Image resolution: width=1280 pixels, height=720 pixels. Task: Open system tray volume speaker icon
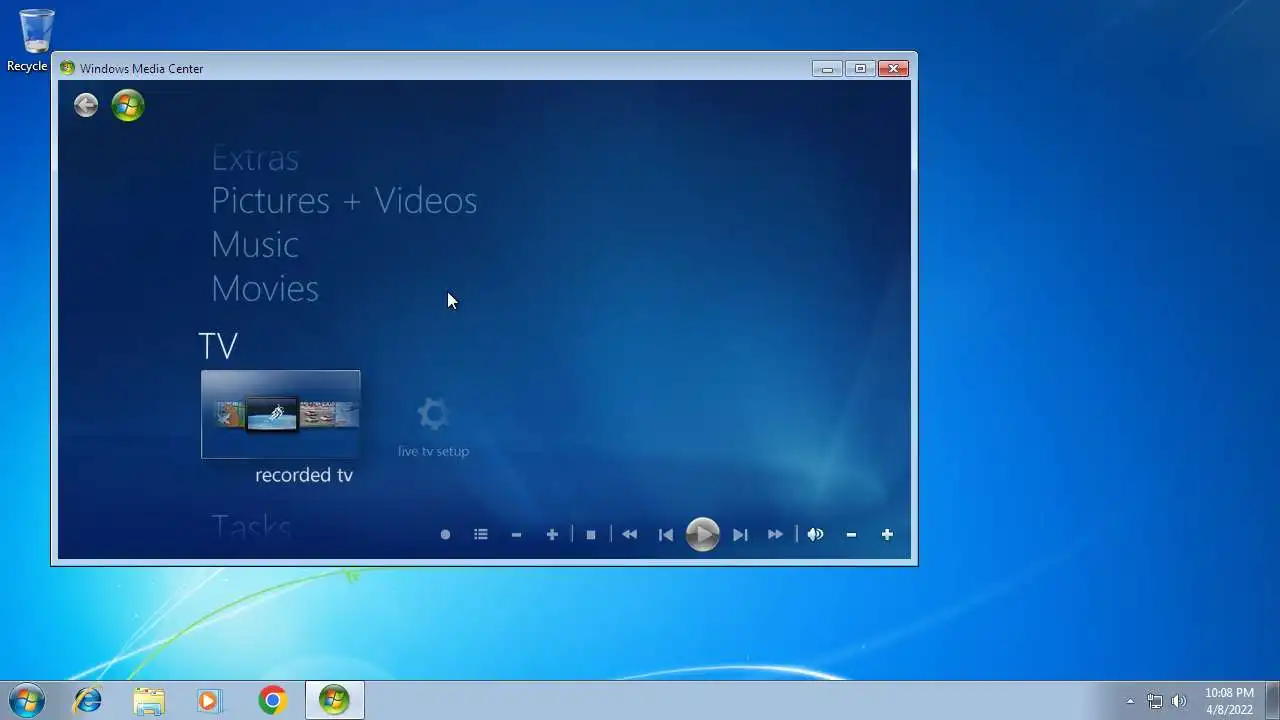(x=1179, y=701)
